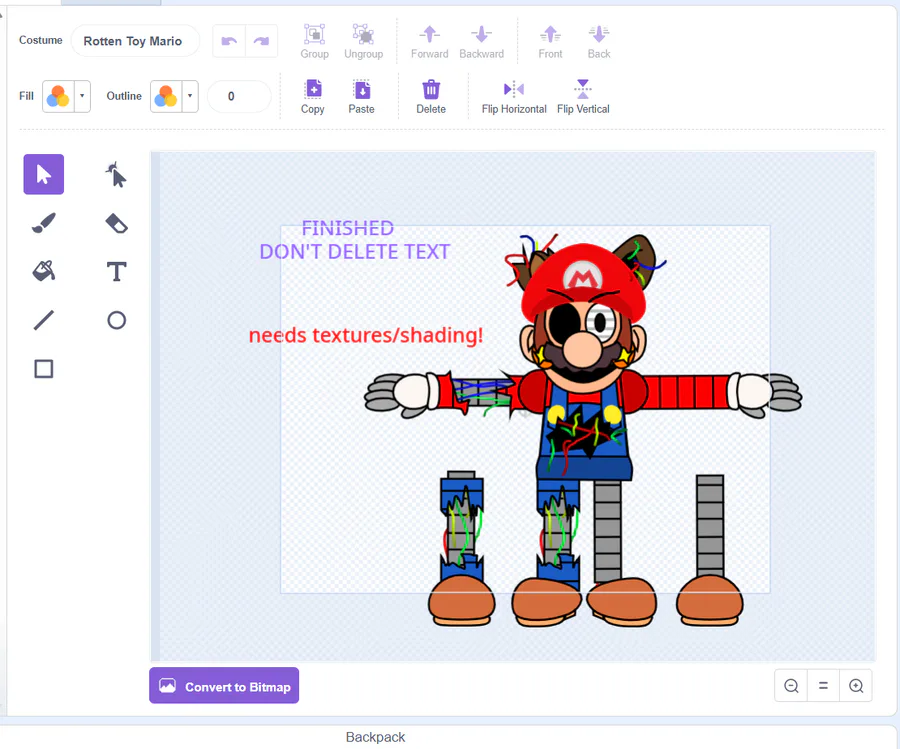
Task: Select the FINISHED text on canvas
Action: 348,228
